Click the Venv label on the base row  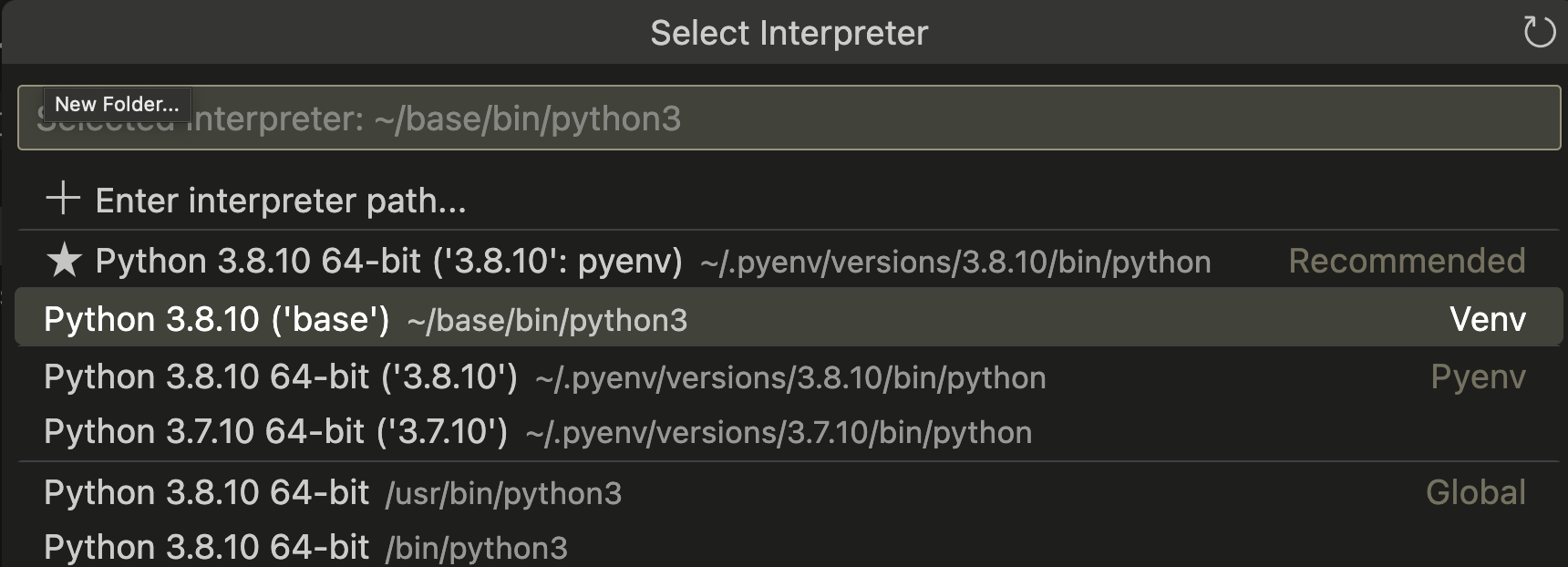pyautogui.click(x=1487, y=319)
